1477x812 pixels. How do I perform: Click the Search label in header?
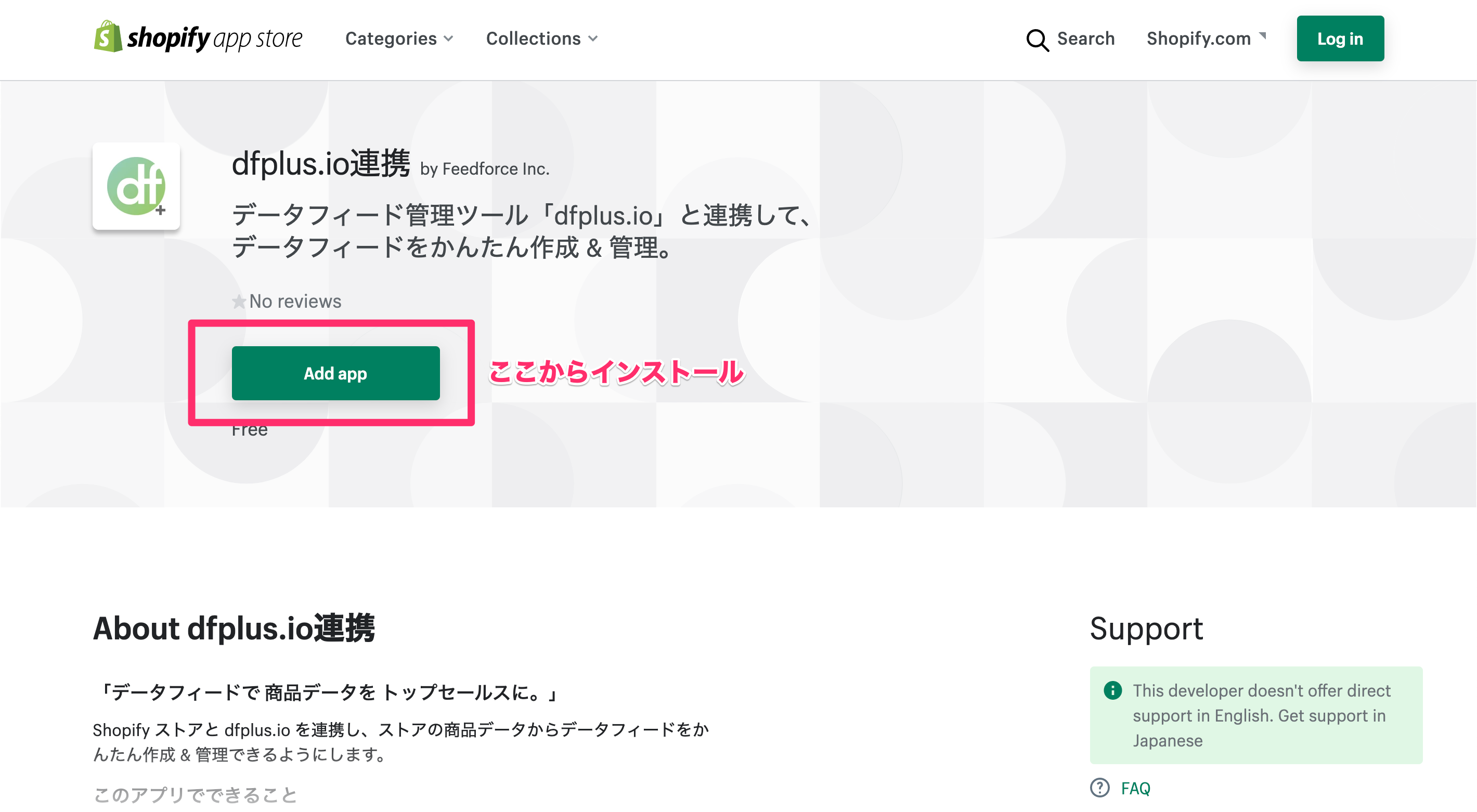pos(1086,38)
